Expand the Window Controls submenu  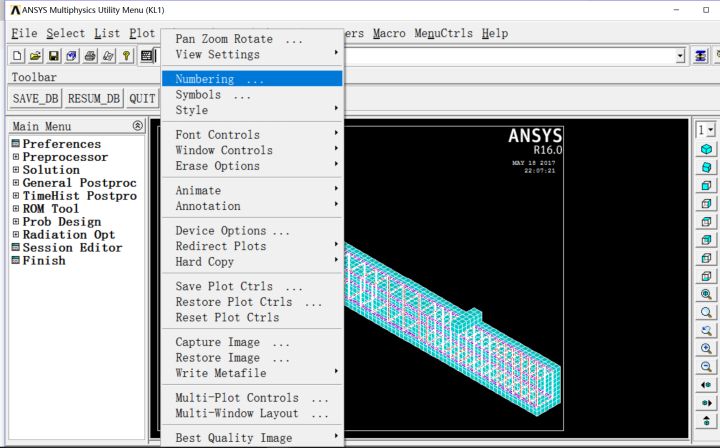pos(252,150)
